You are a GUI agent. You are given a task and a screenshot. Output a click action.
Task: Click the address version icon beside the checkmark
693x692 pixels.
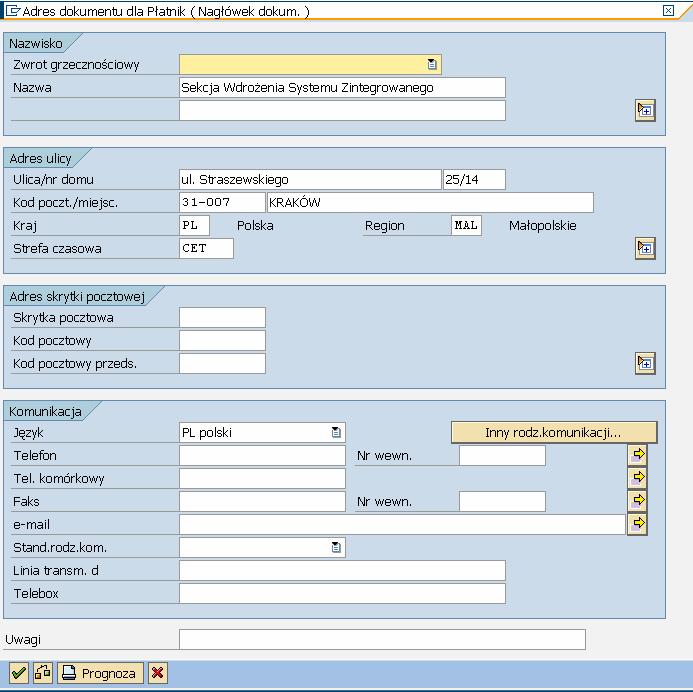pyautogui.click(x=43, y=673)
